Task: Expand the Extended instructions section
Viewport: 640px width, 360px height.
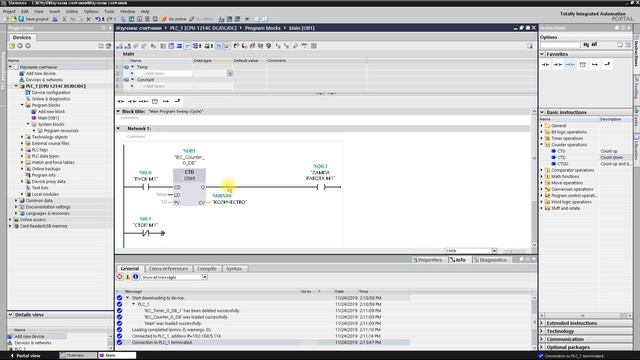Action: point(542,323)
